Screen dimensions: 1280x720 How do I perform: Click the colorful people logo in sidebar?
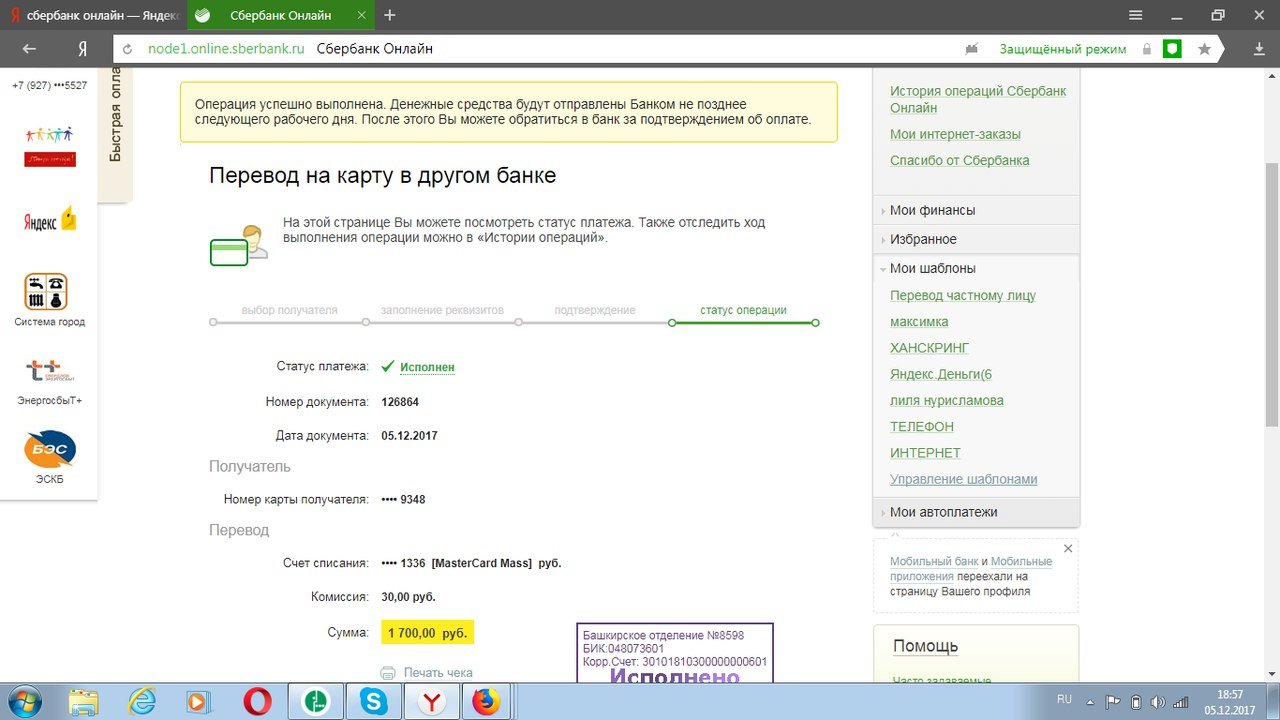pyautogui.click(x=50, y=146)
